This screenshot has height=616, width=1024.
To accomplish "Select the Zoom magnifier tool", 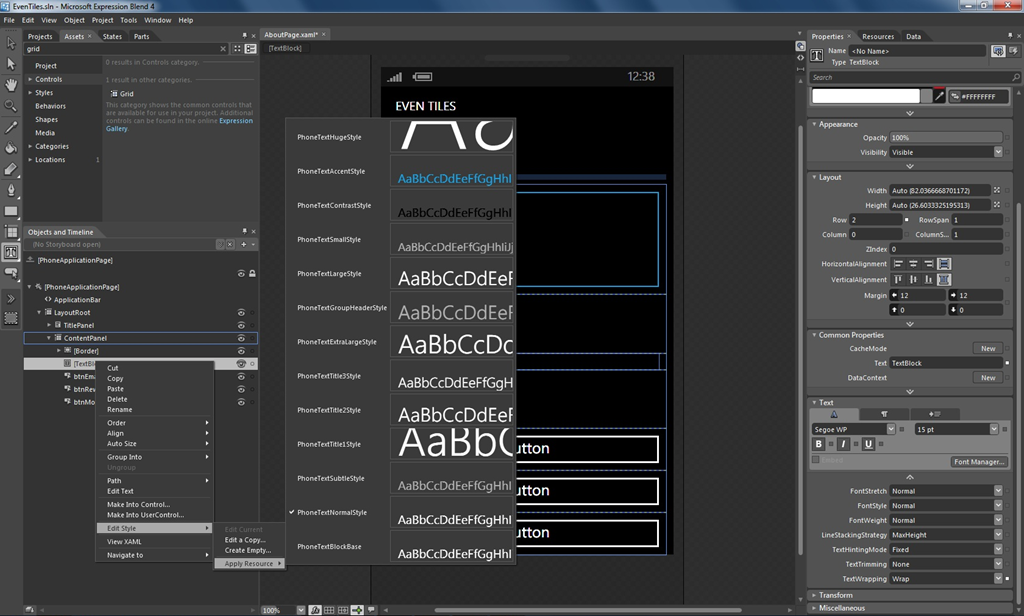I will [11, 105].
